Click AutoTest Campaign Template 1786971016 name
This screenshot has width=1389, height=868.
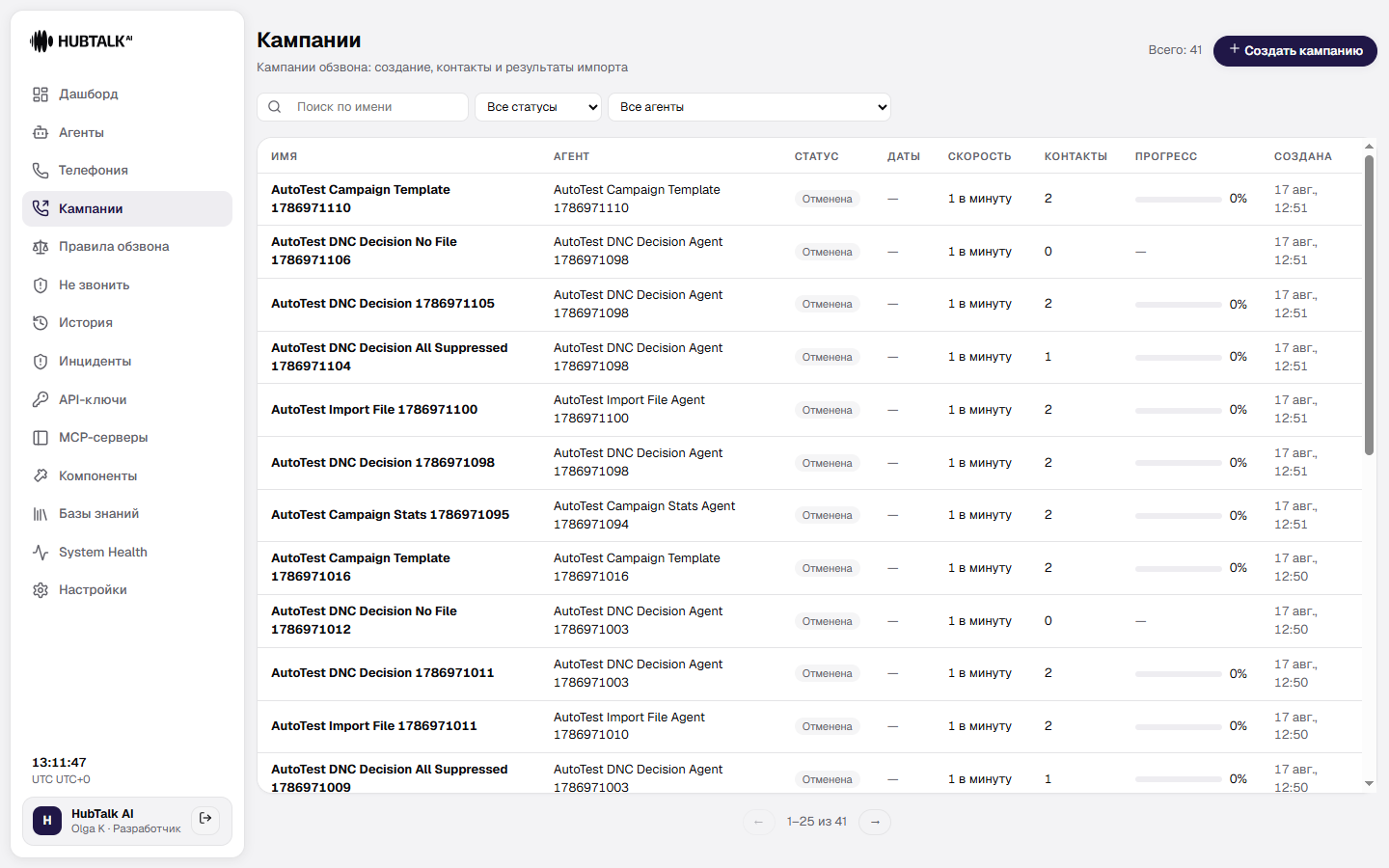(361, 567)
